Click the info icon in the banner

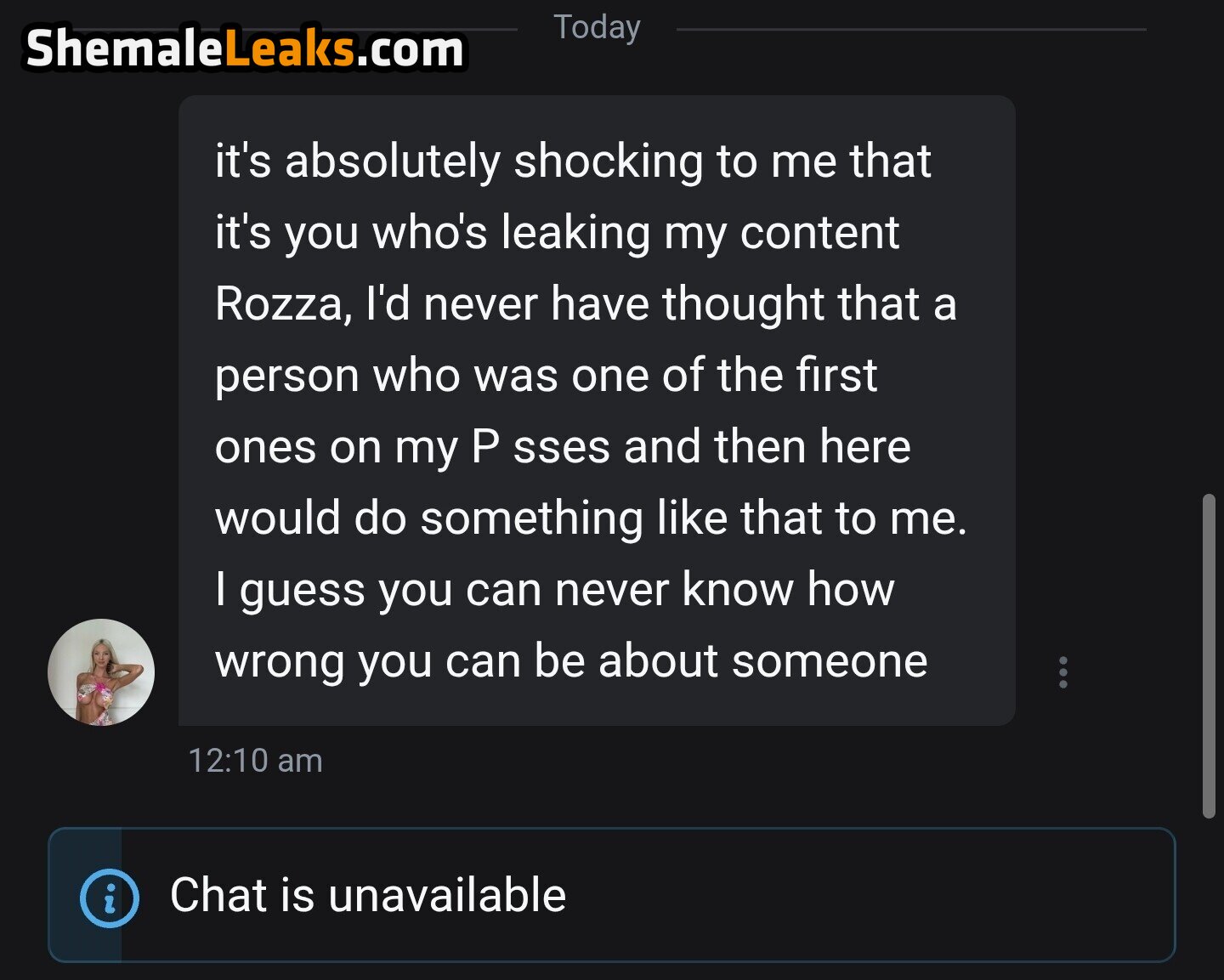click(109, 897)
